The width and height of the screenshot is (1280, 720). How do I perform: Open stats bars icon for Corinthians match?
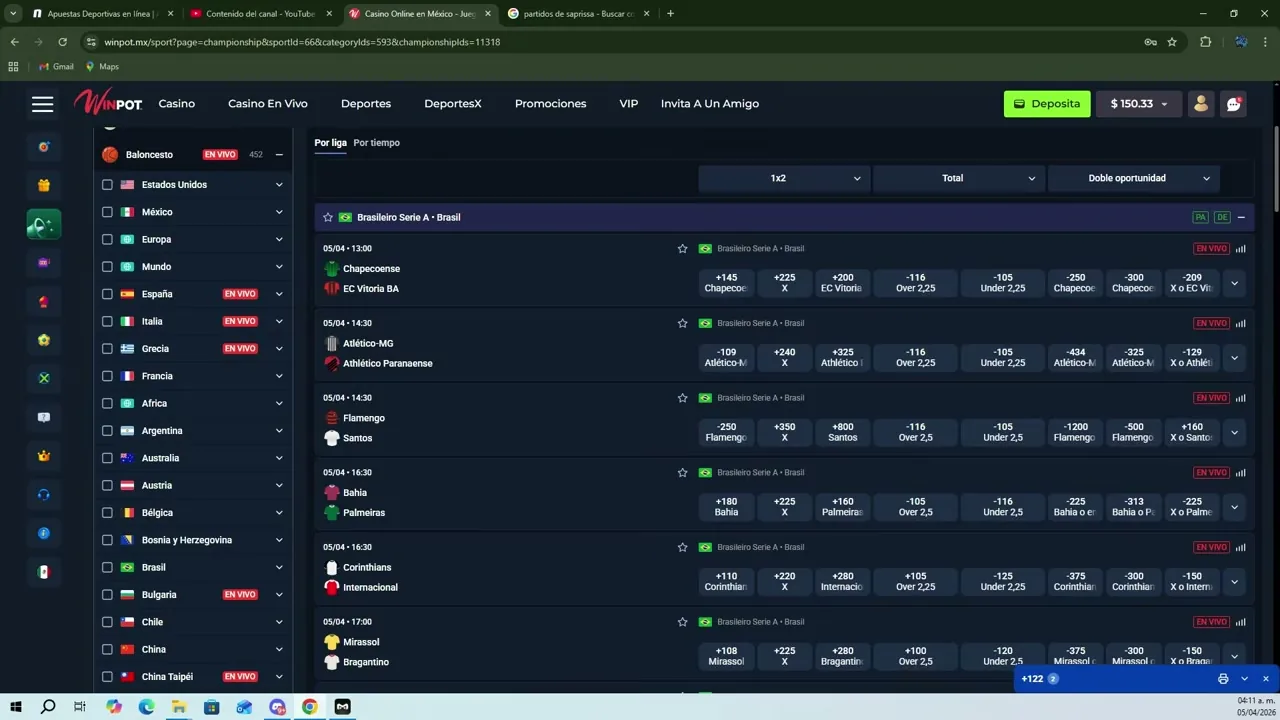pyautogui.click(x=1241, y=547)
